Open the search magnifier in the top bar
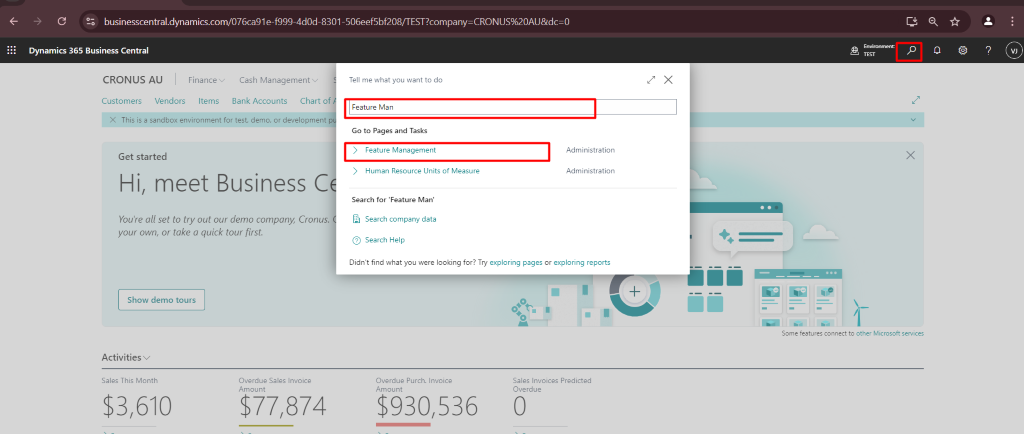Image resolution: width=1024 pixels, height=434 pixels. coord(912,50)
